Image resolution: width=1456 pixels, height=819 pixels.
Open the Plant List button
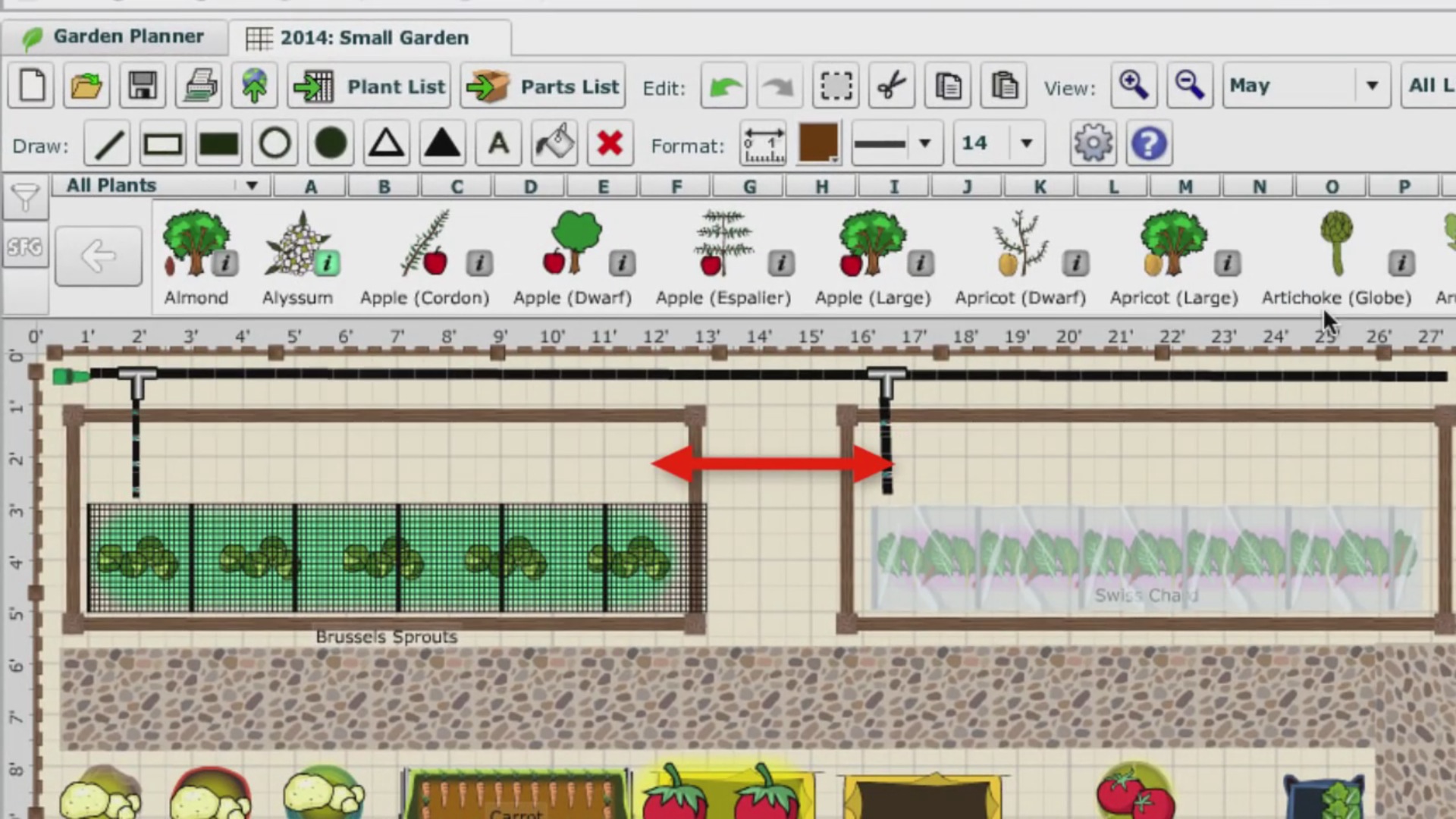(369, 86)
